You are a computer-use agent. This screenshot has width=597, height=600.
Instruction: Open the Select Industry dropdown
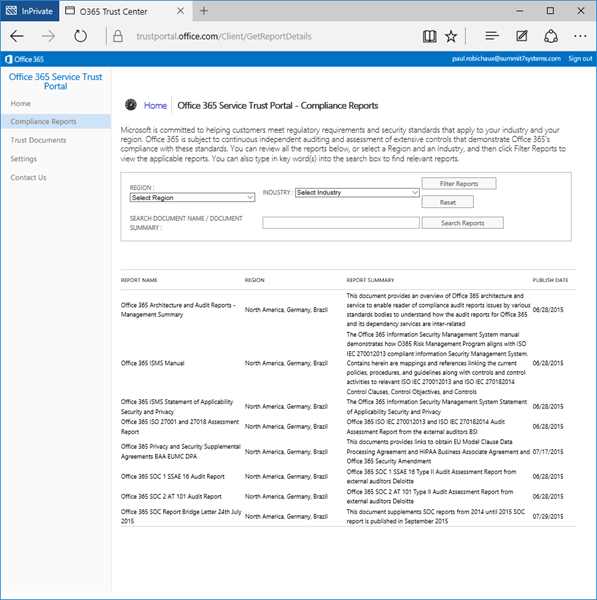(357, 192)
